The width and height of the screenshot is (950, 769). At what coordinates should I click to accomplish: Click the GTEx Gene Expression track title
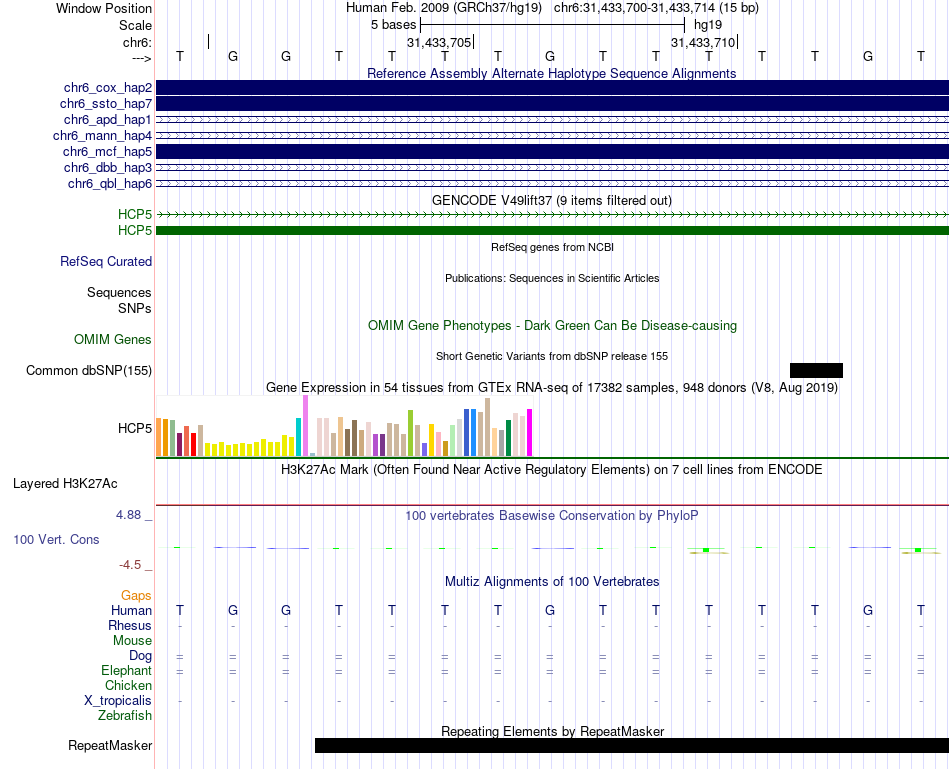coord(552,388)
